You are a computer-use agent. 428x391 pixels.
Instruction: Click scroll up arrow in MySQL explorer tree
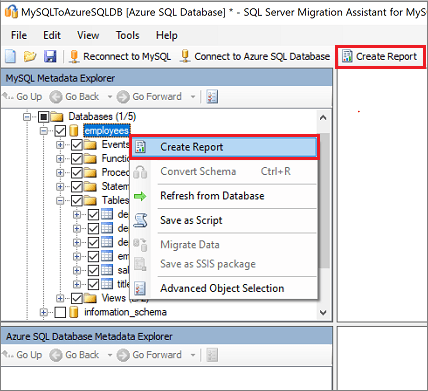point(323,118)
